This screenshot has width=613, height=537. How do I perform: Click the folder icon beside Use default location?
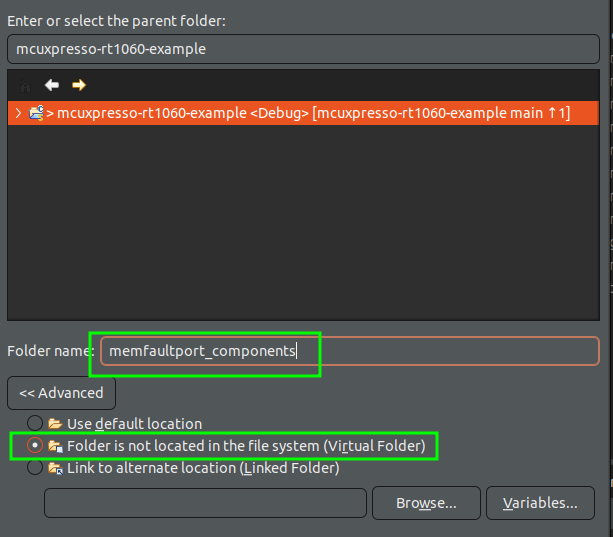pyautogui.click(x=55, y=424)
